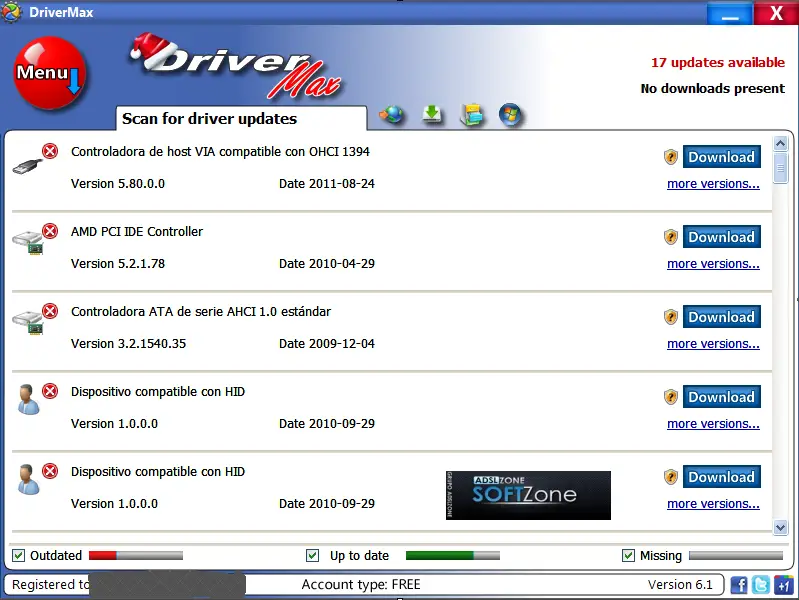This screenshot has width=799, height=600.
Task: Click Account type: FREE status text
Action: 361,584
